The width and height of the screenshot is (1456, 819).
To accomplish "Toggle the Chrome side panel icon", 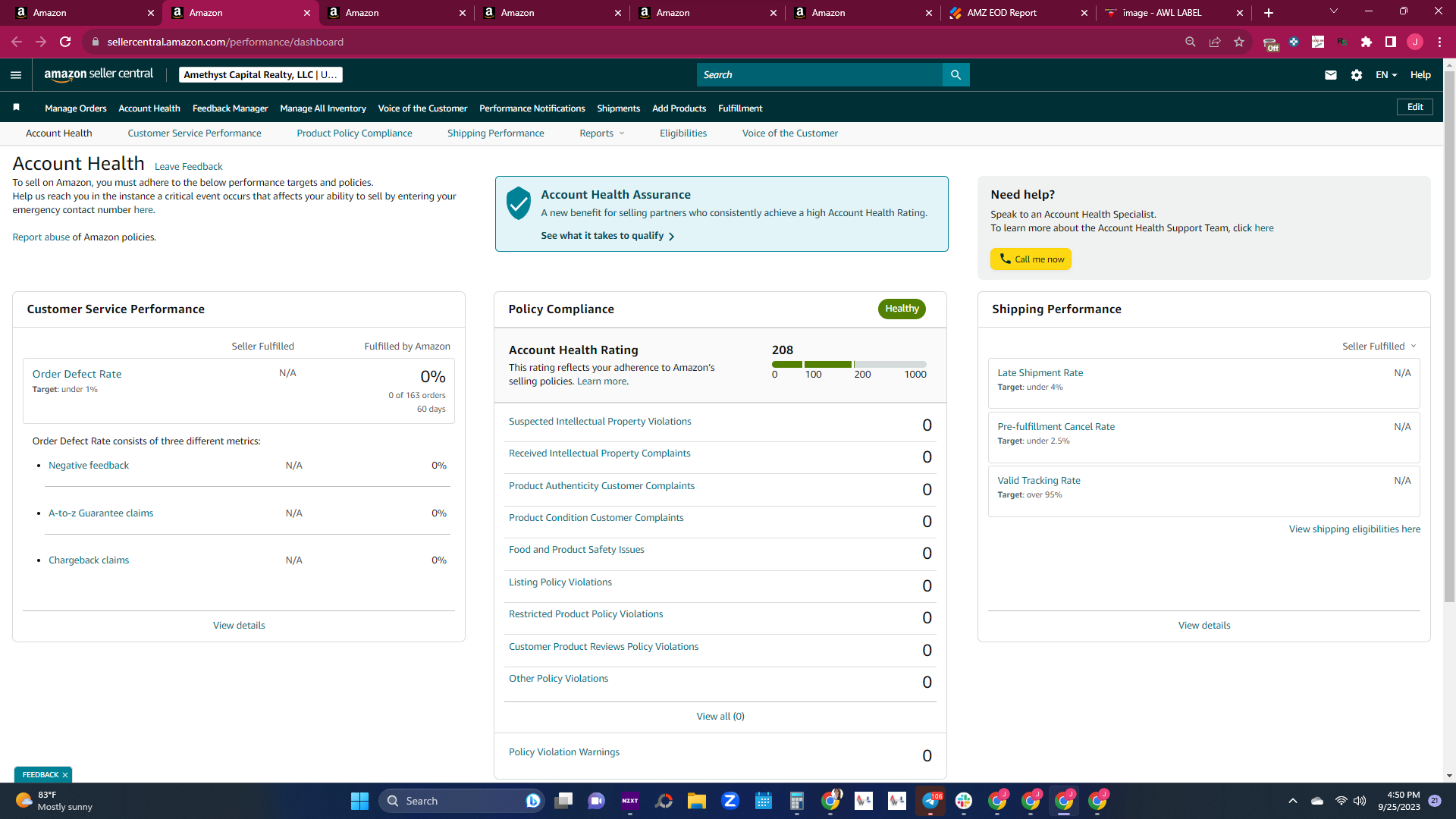I will pyautogui.click(x=1391, y=42).
